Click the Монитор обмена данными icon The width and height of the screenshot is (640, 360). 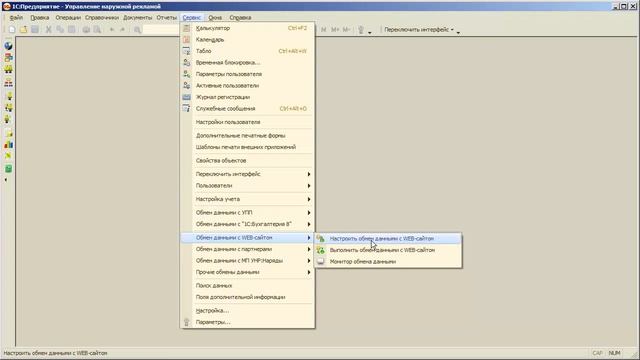point(321,262)
